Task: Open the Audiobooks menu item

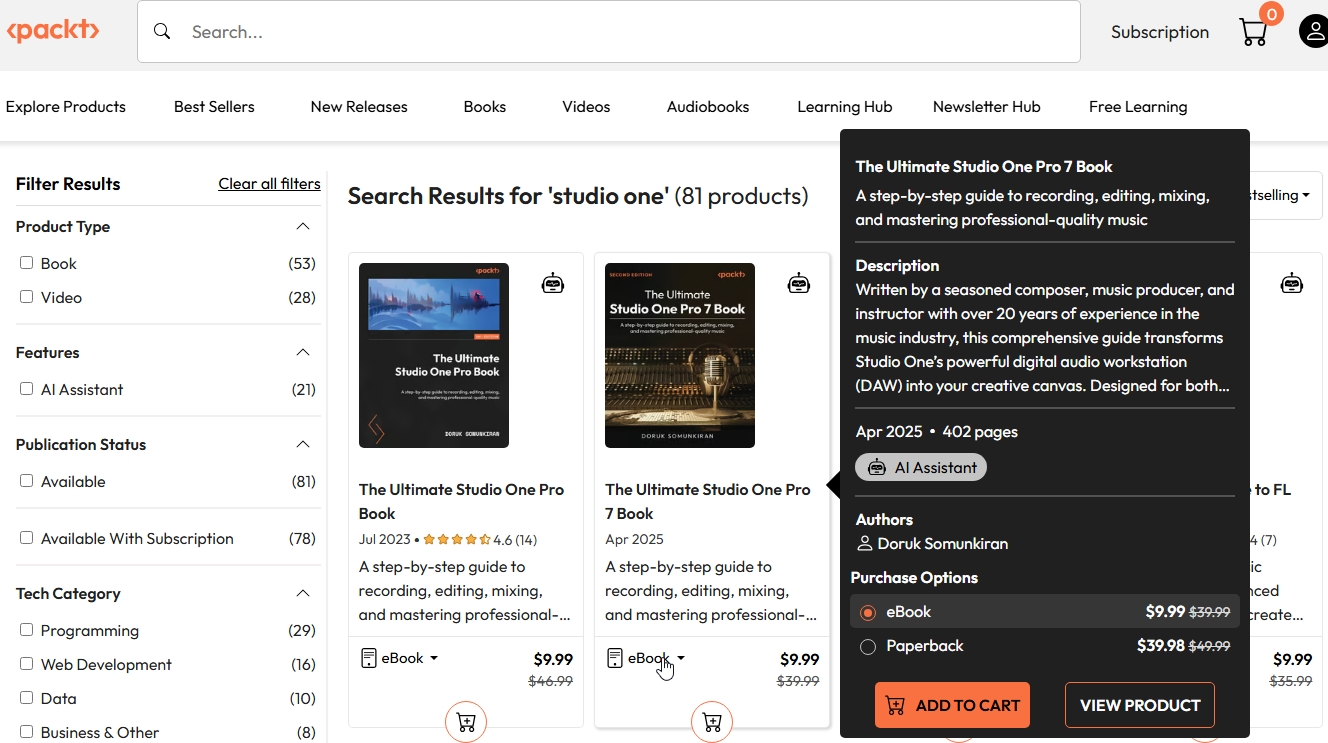Action: click(708, 107)
